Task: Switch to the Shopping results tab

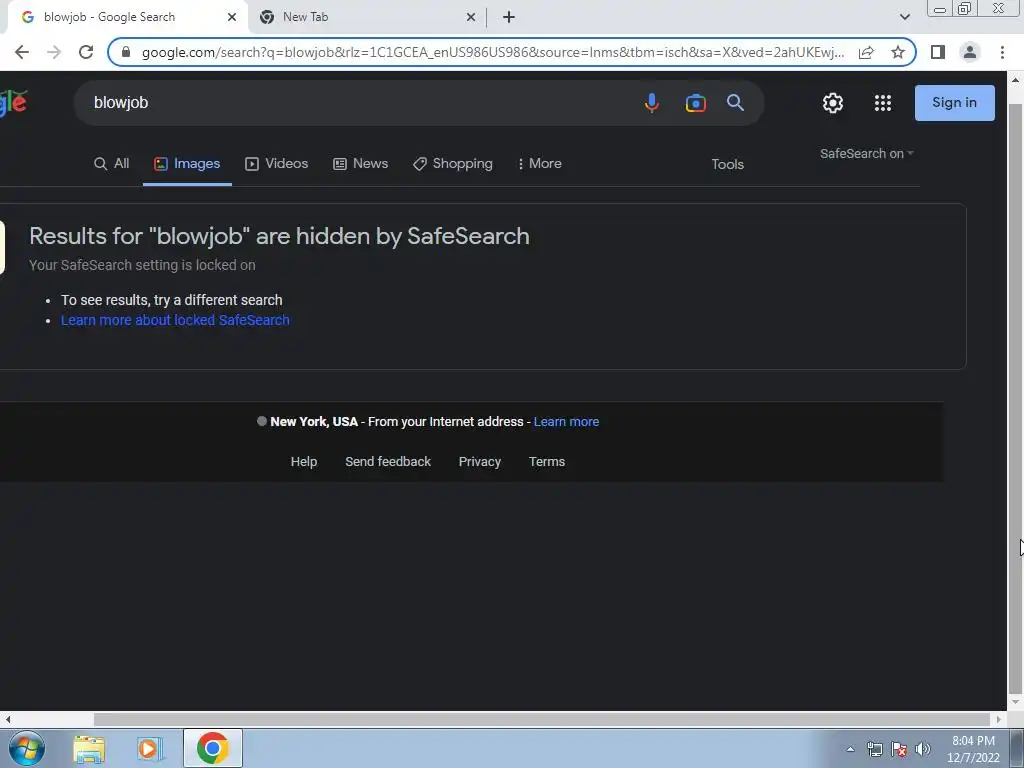Action: click(453, 163)
